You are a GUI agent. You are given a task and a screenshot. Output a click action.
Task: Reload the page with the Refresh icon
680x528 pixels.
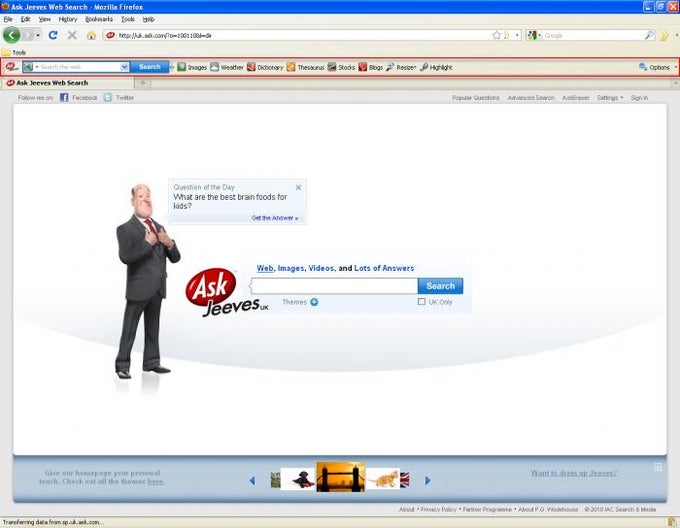53,35
